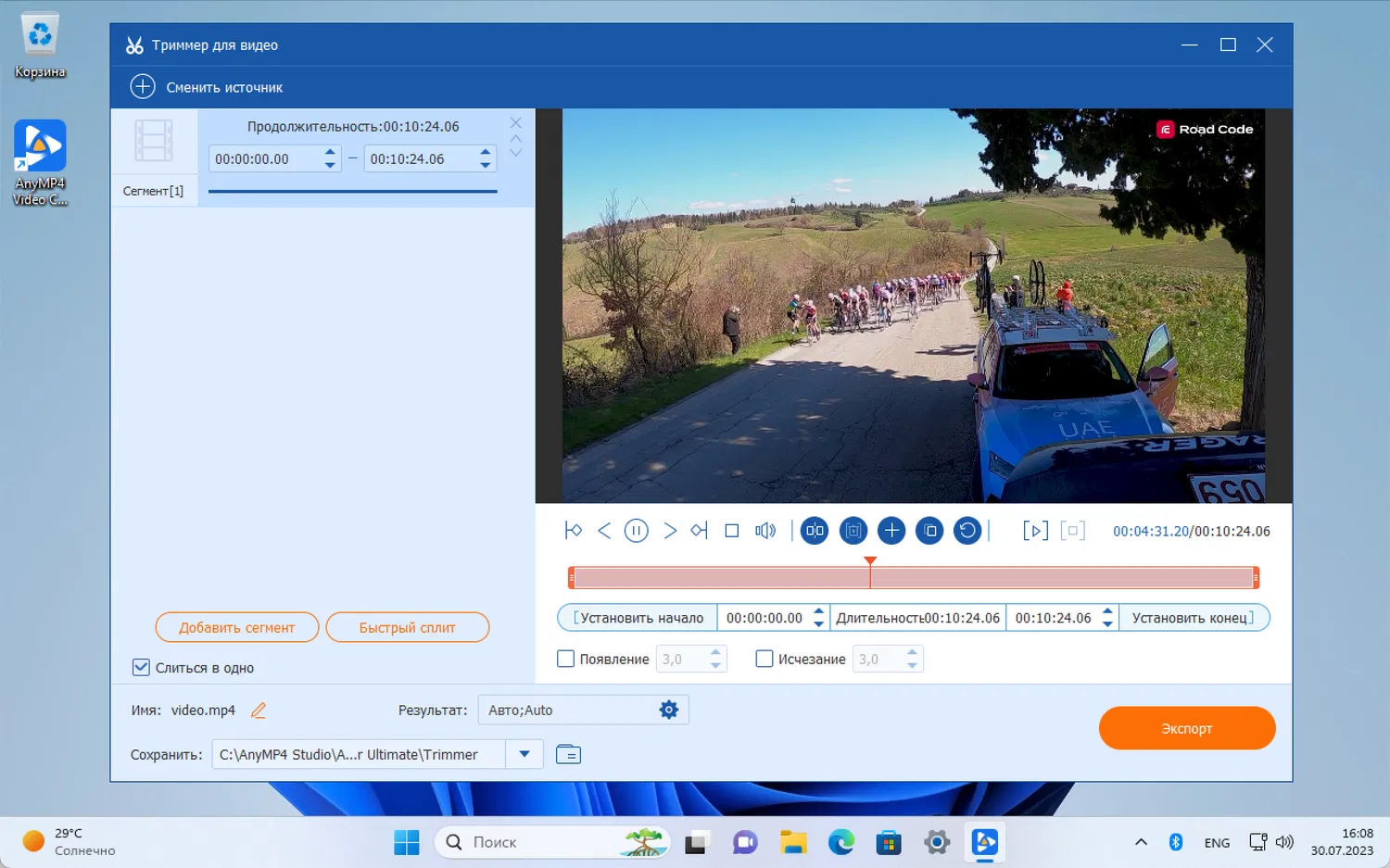The width and height of the screenshot is (1390, 868).
Task: Click the orange playhead marker on timeline
Action: tap(870, 561)
